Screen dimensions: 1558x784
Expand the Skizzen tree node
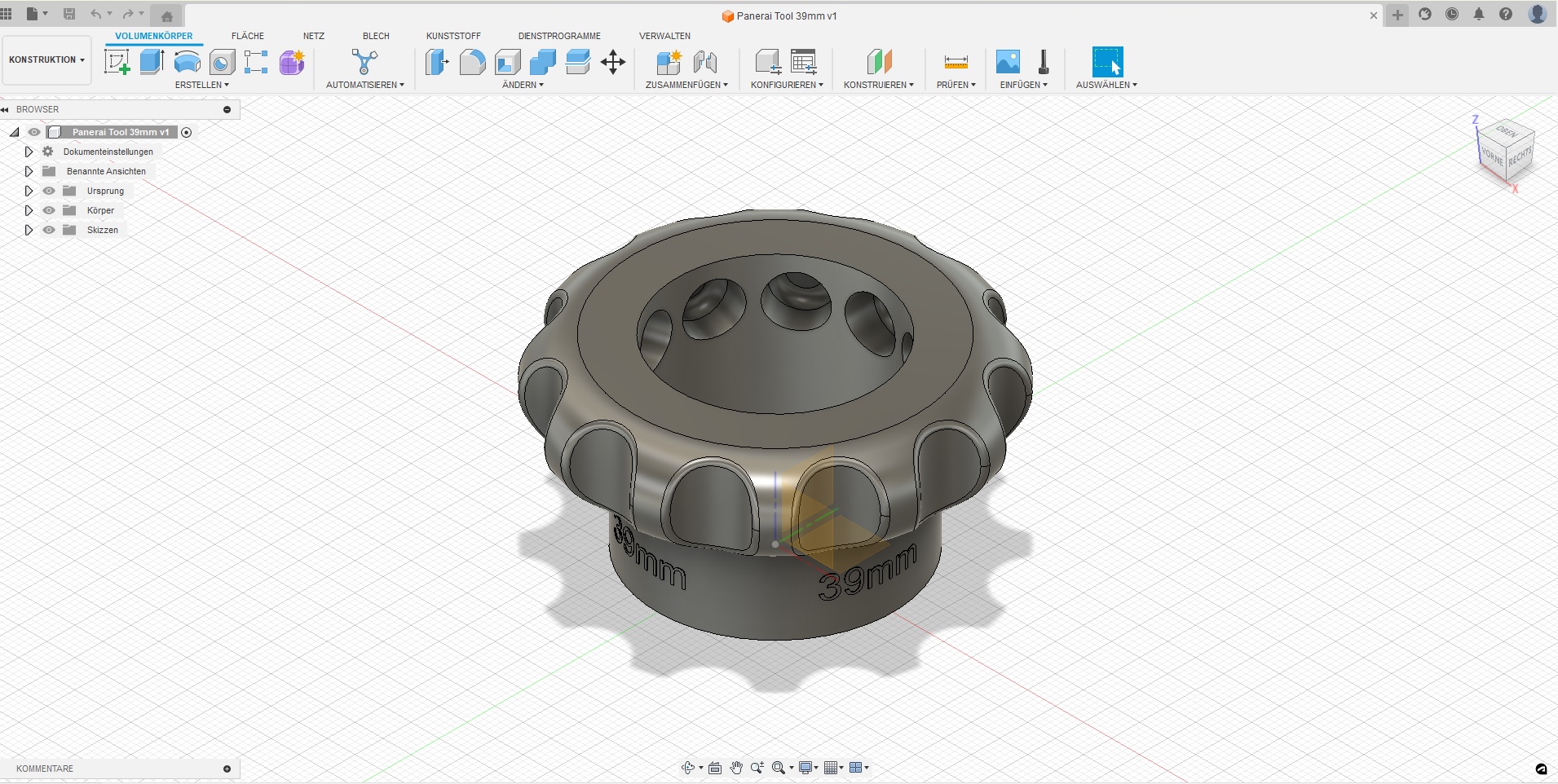(x=29, y=230)
